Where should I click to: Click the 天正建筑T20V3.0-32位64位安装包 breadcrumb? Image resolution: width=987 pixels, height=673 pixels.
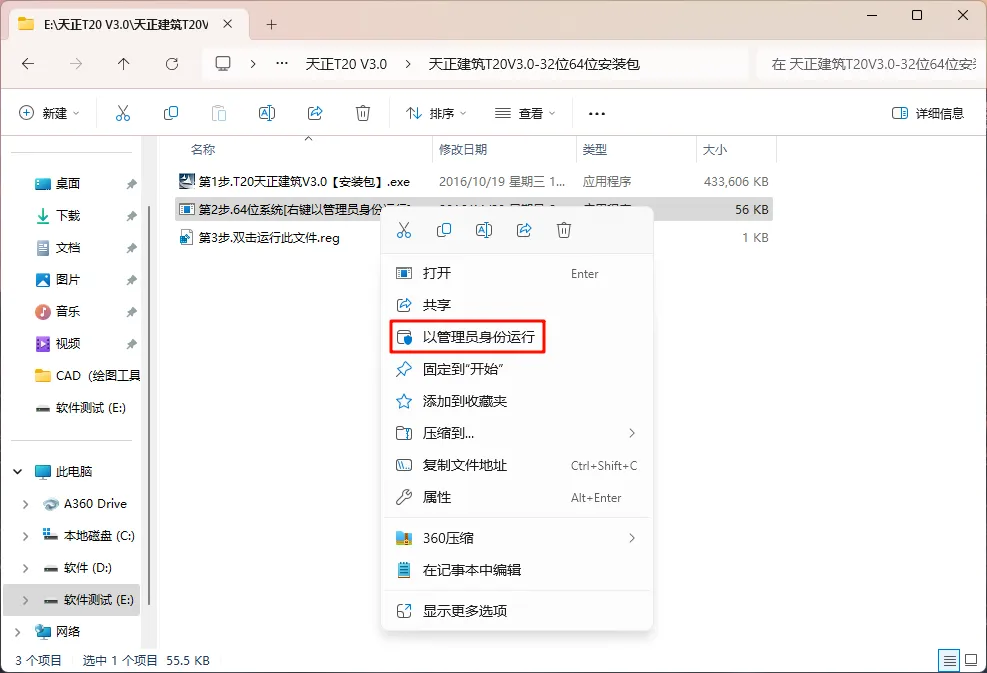pyautogui.click(x=534, y=64)
